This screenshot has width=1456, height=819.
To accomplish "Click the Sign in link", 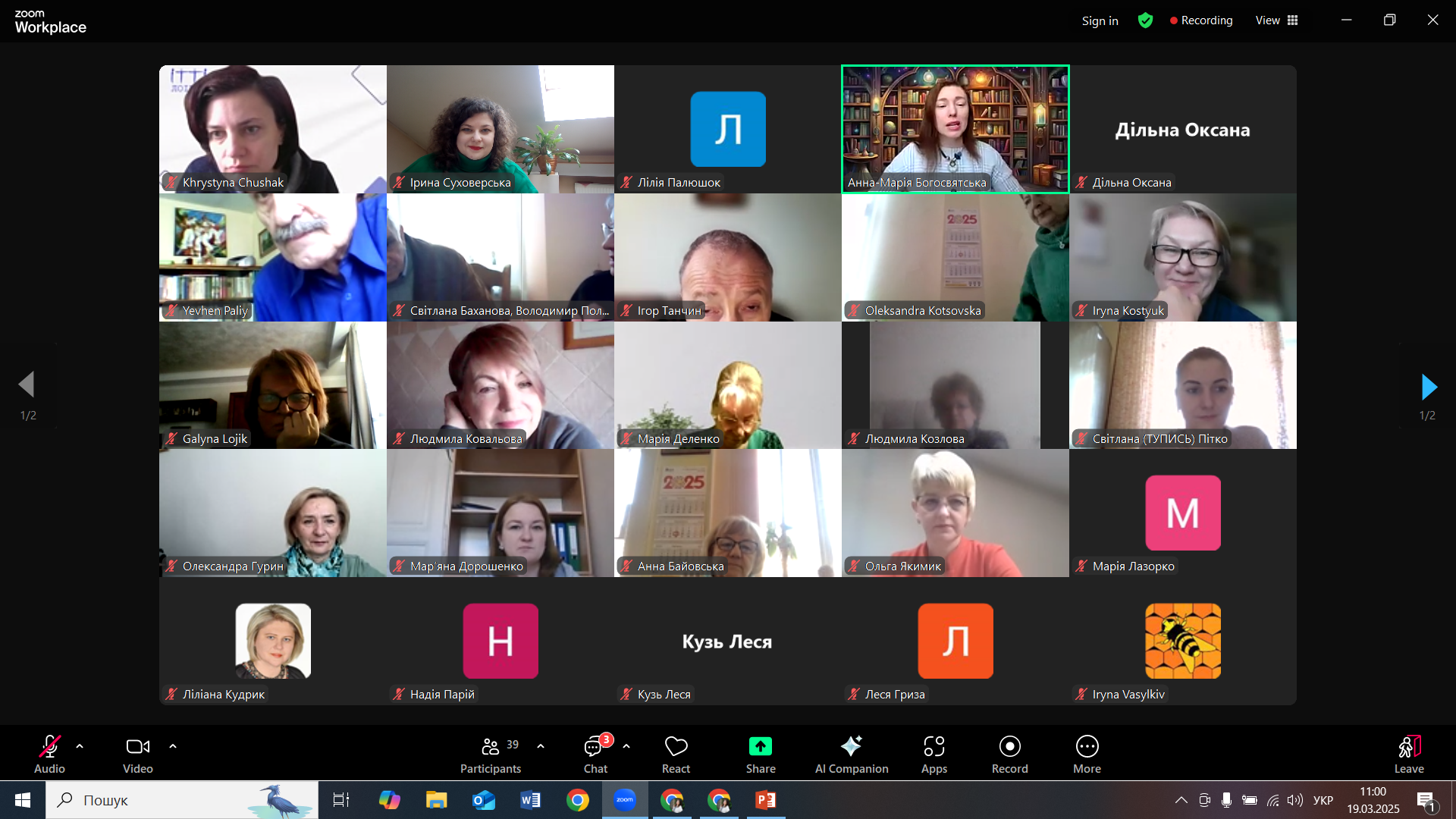I will click(1100, 20).
